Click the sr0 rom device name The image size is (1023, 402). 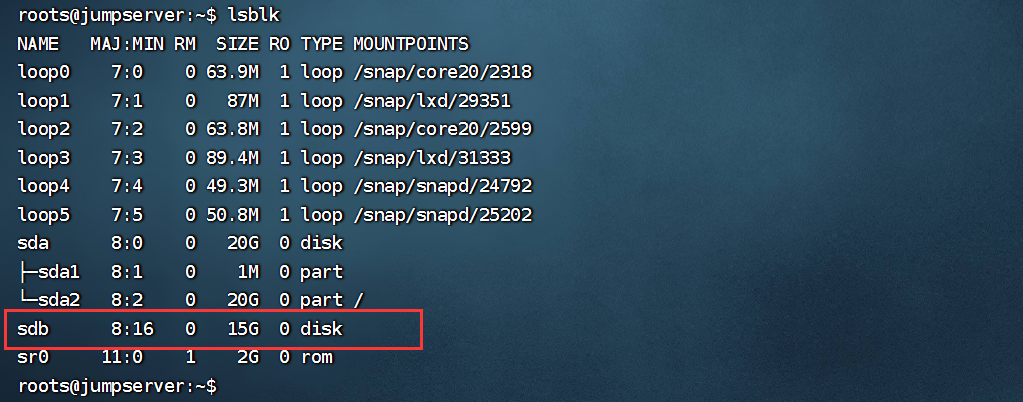click(x=33, y=357)
